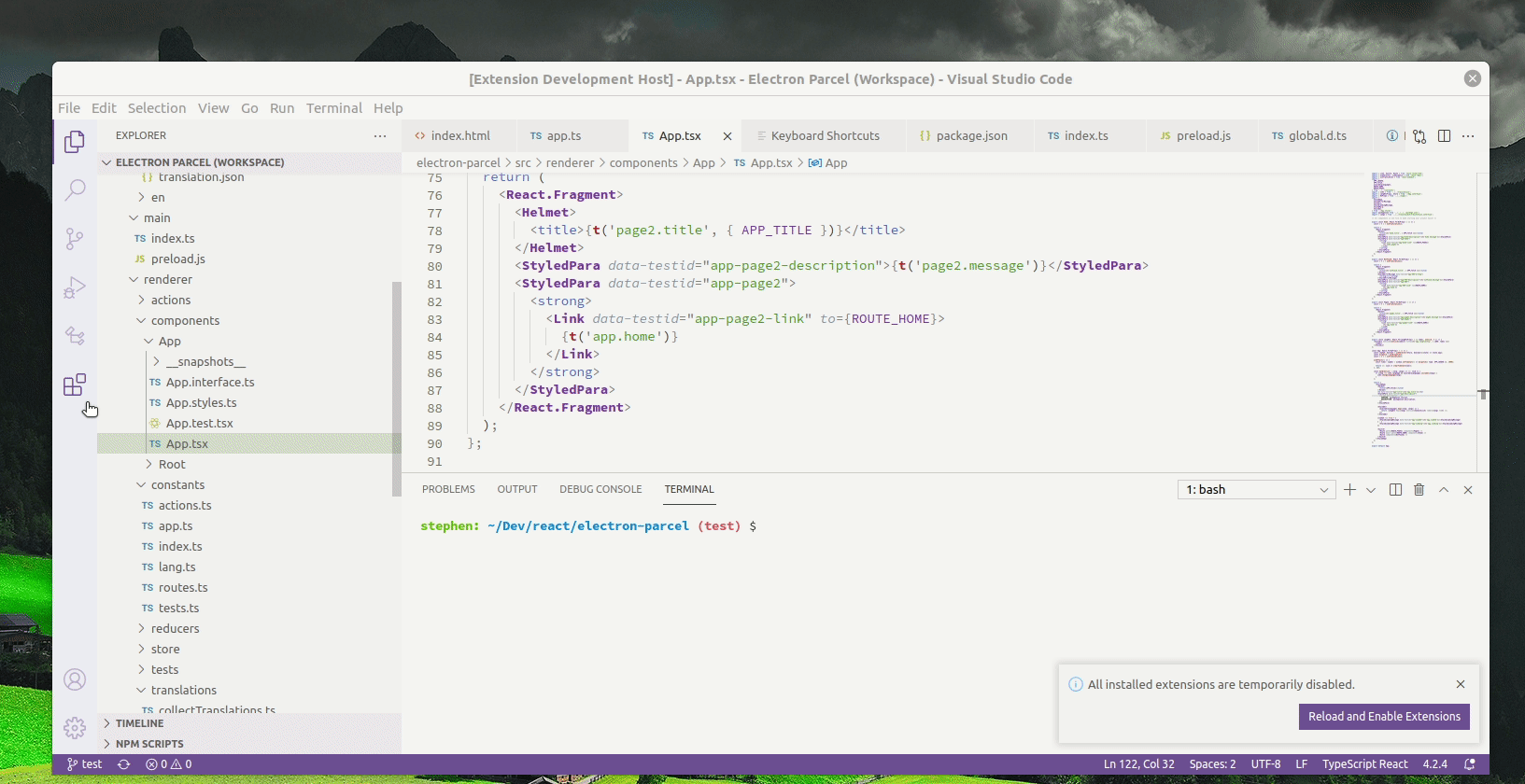Change language mode via TypeScript React
Viewport: 1525px width, 784px height.
tap(1364, 764)
